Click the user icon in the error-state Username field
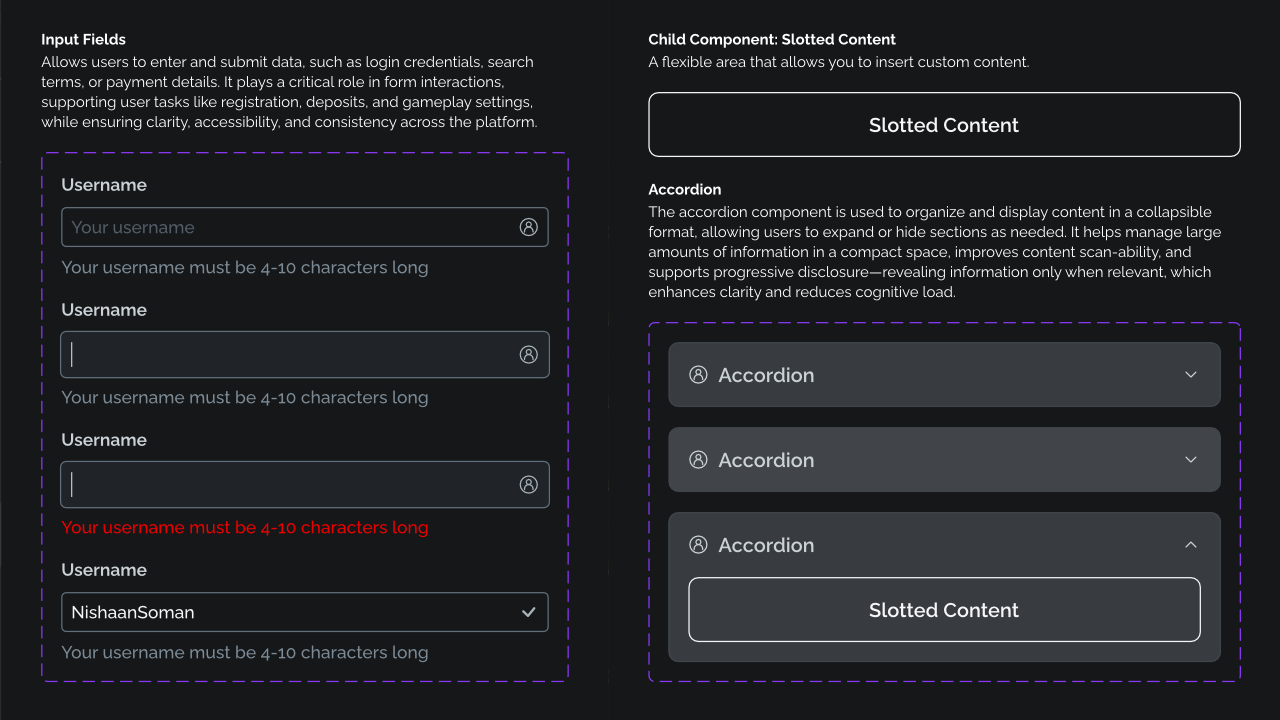The image size is (1280, 720). click(529, 484)
